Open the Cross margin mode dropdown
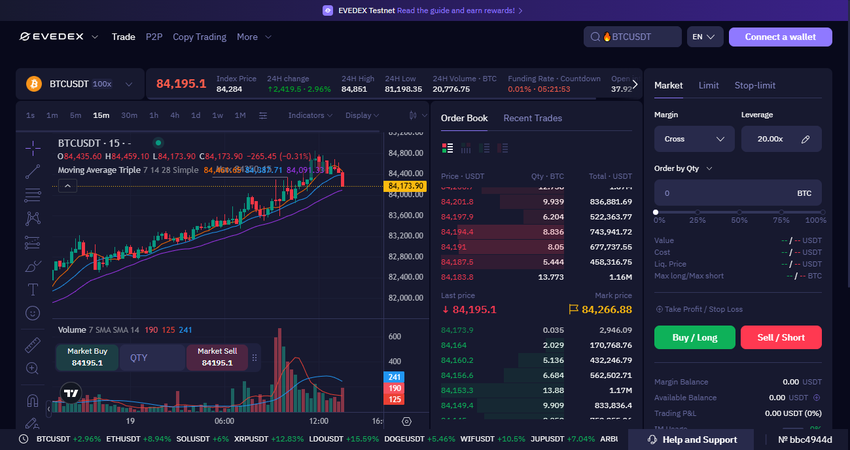Viewport: 850px width, 450px height. 694,139
